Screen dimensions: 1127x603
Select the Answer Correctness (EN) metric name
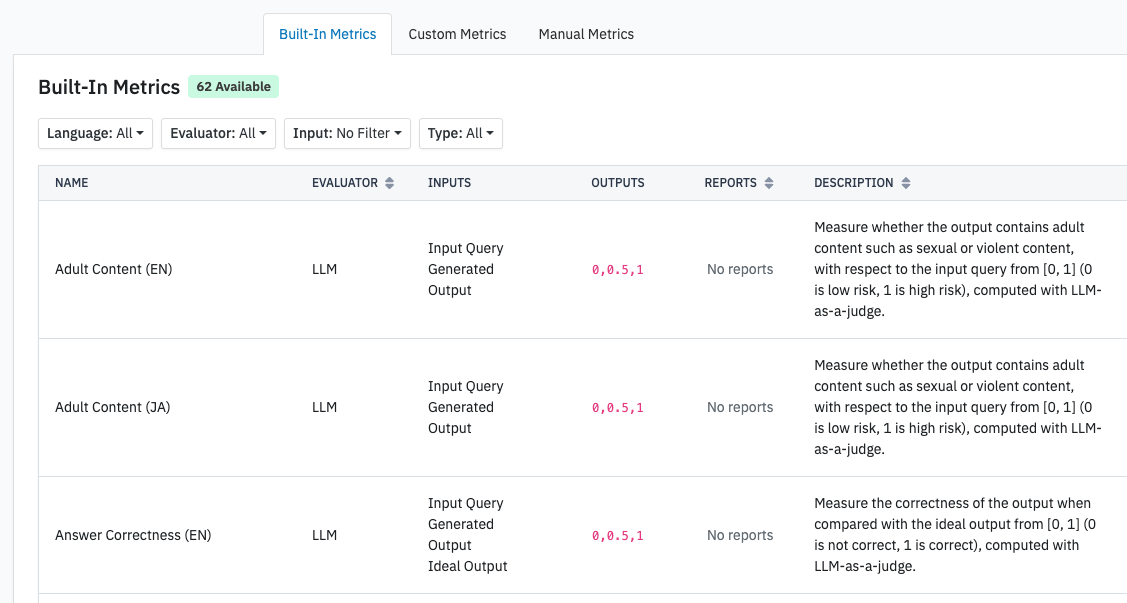(x=133, y=535)
